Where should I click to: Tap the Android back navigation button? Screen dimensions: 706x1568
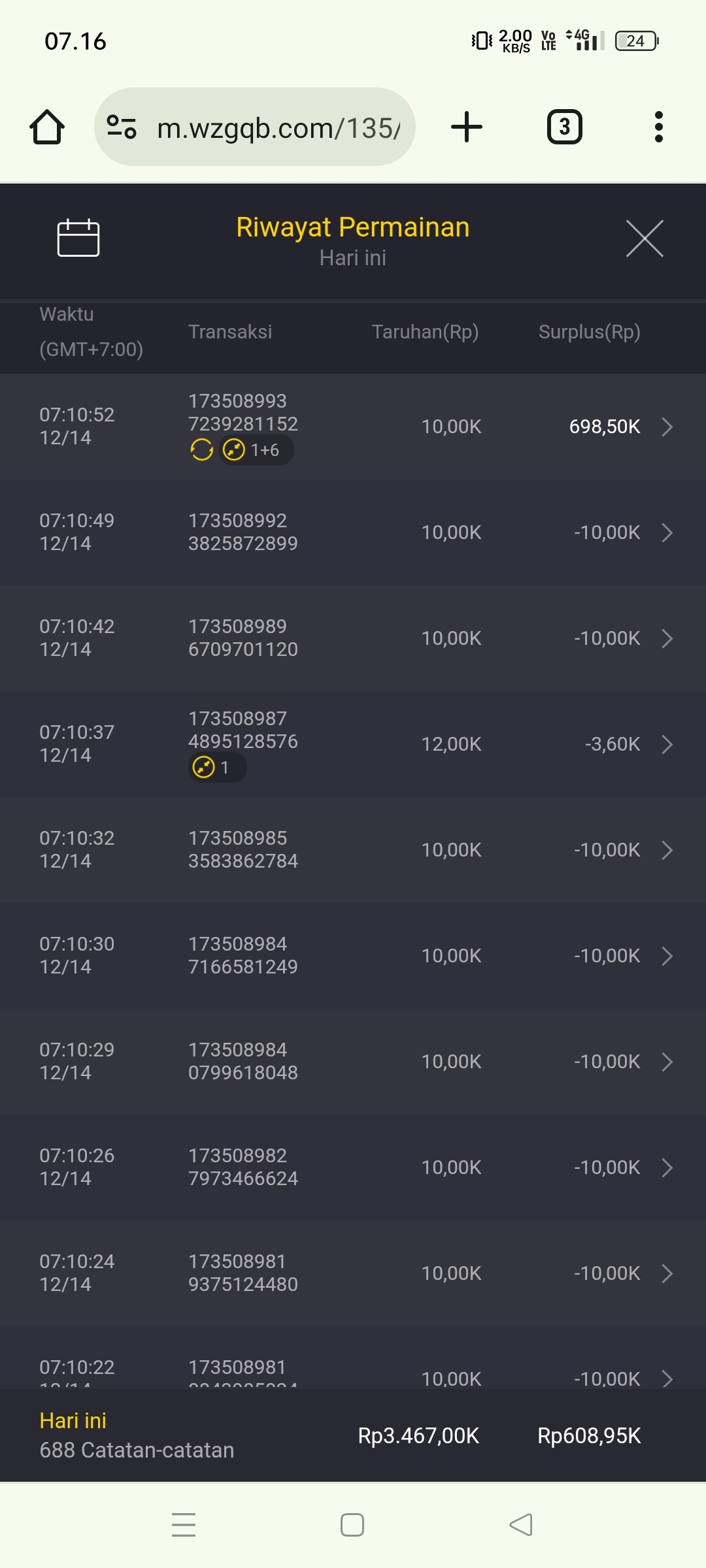pos(521,1525)
